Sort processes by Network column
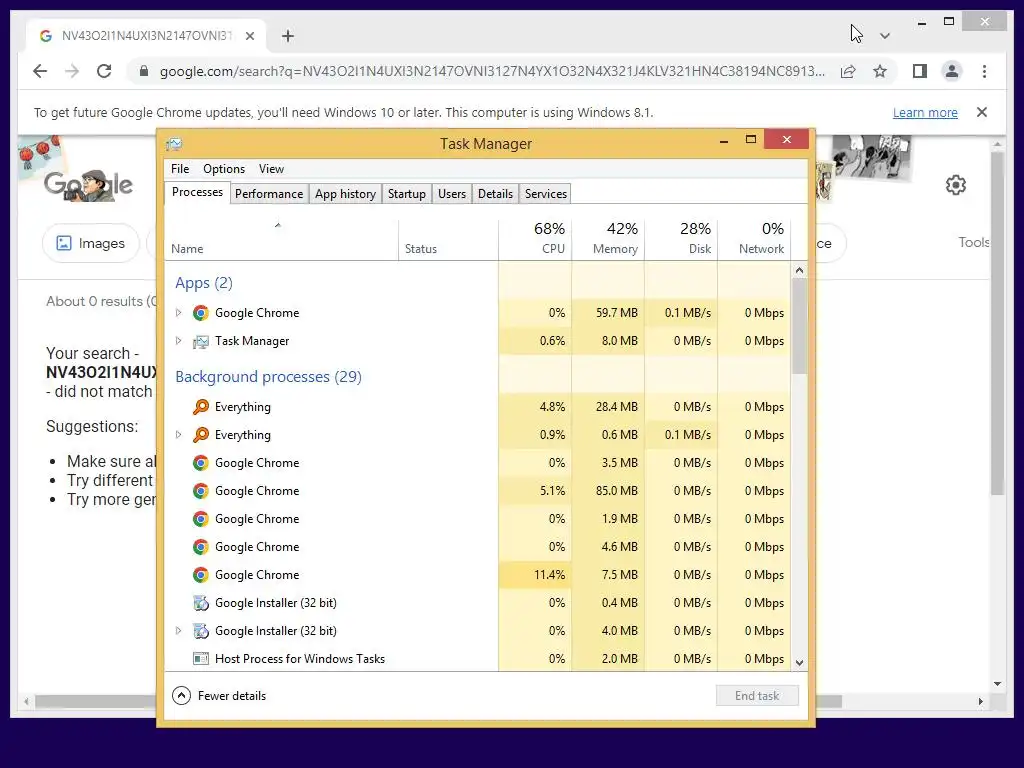The width and height of the screenshot is (1024, 768). [754, 240]
